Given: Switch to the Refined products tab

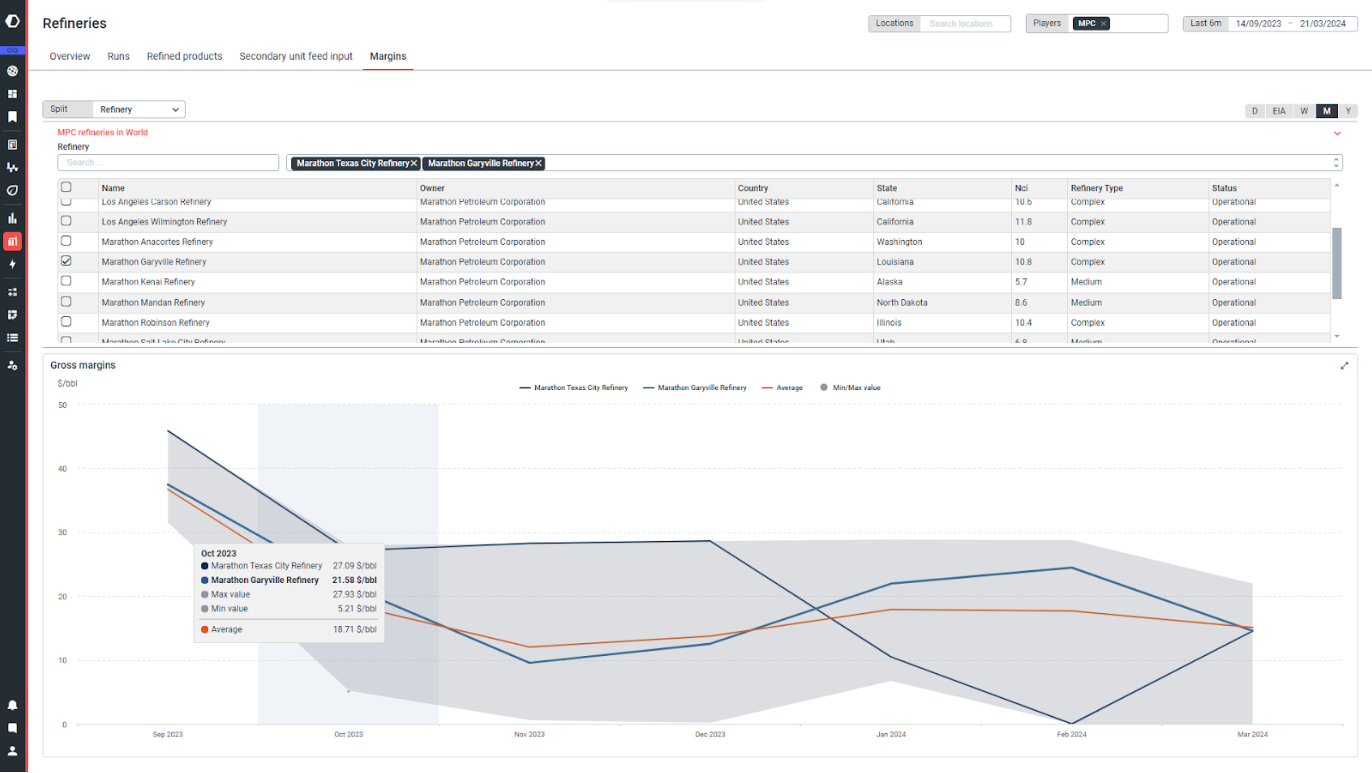Looking at the screenshot, I should [x=184, y=56].
